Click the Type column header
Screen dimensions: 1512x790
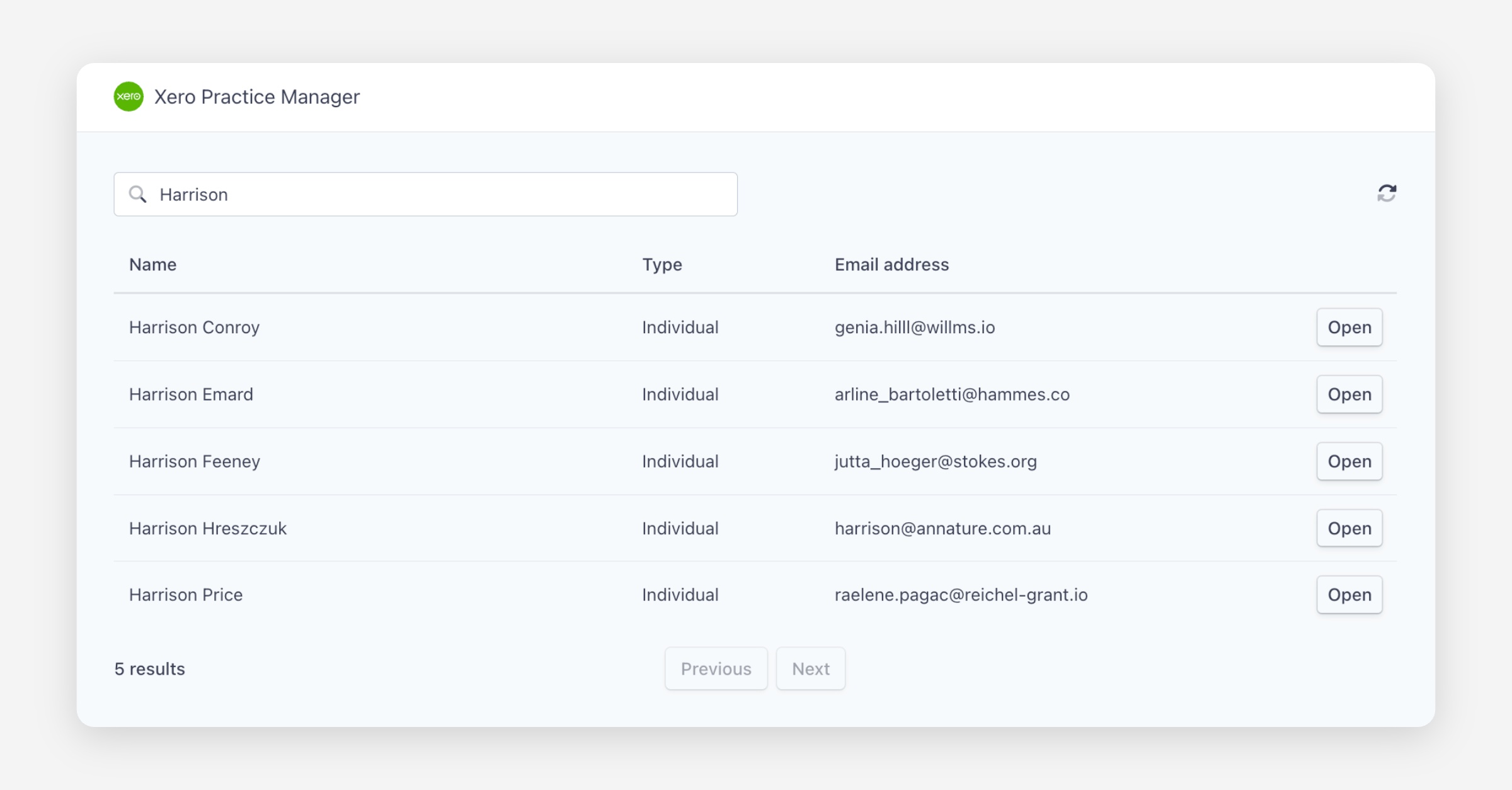(x=661, y=265)
